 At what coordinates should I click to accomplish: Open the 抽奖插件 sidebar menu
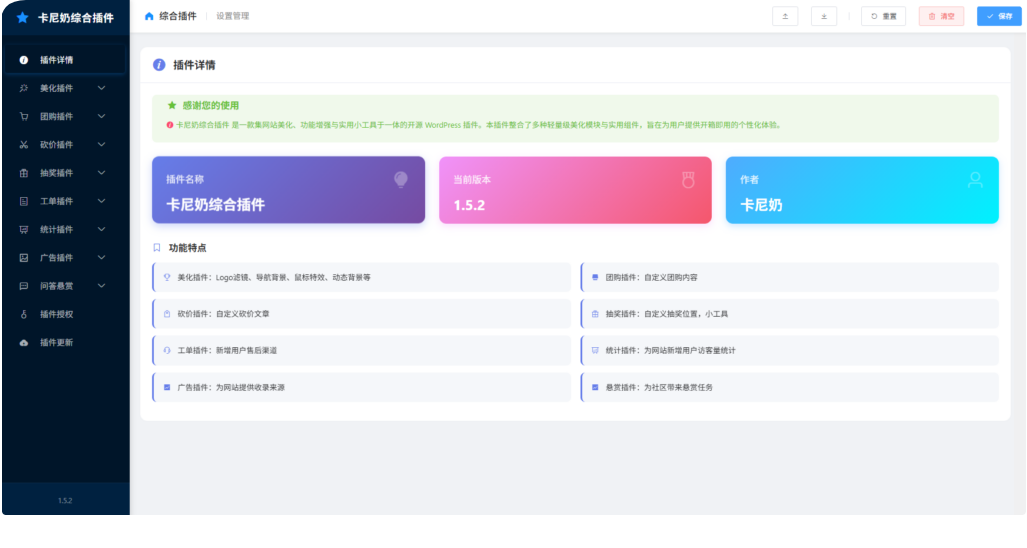click(64, 173)
